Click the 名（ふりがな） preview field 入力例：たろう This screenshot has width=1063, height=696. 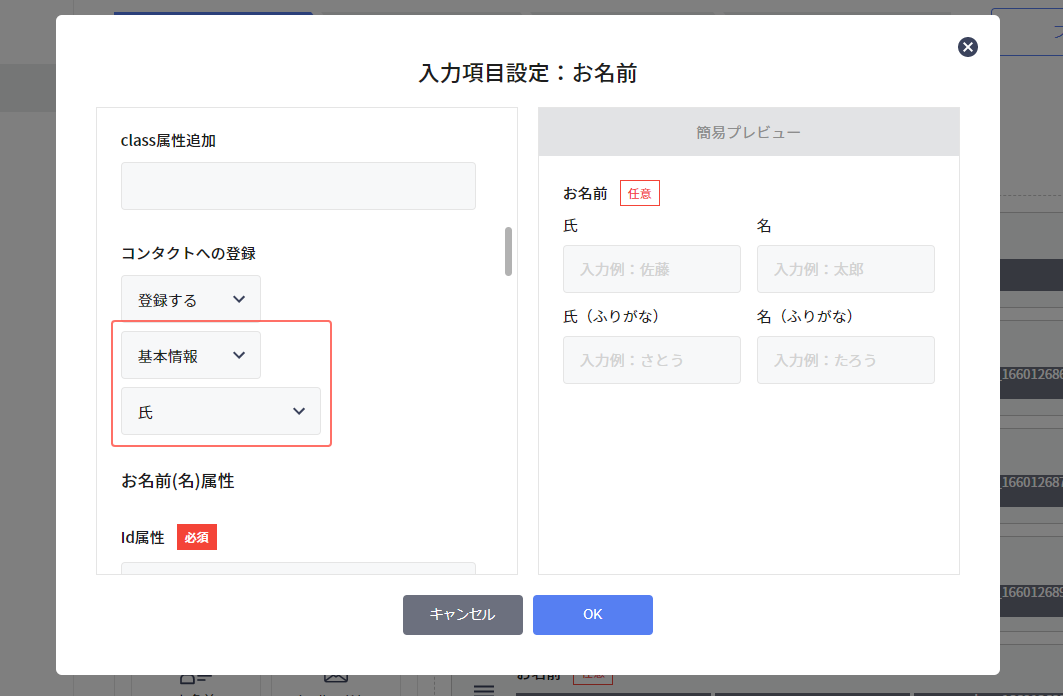tap(845, 360)
